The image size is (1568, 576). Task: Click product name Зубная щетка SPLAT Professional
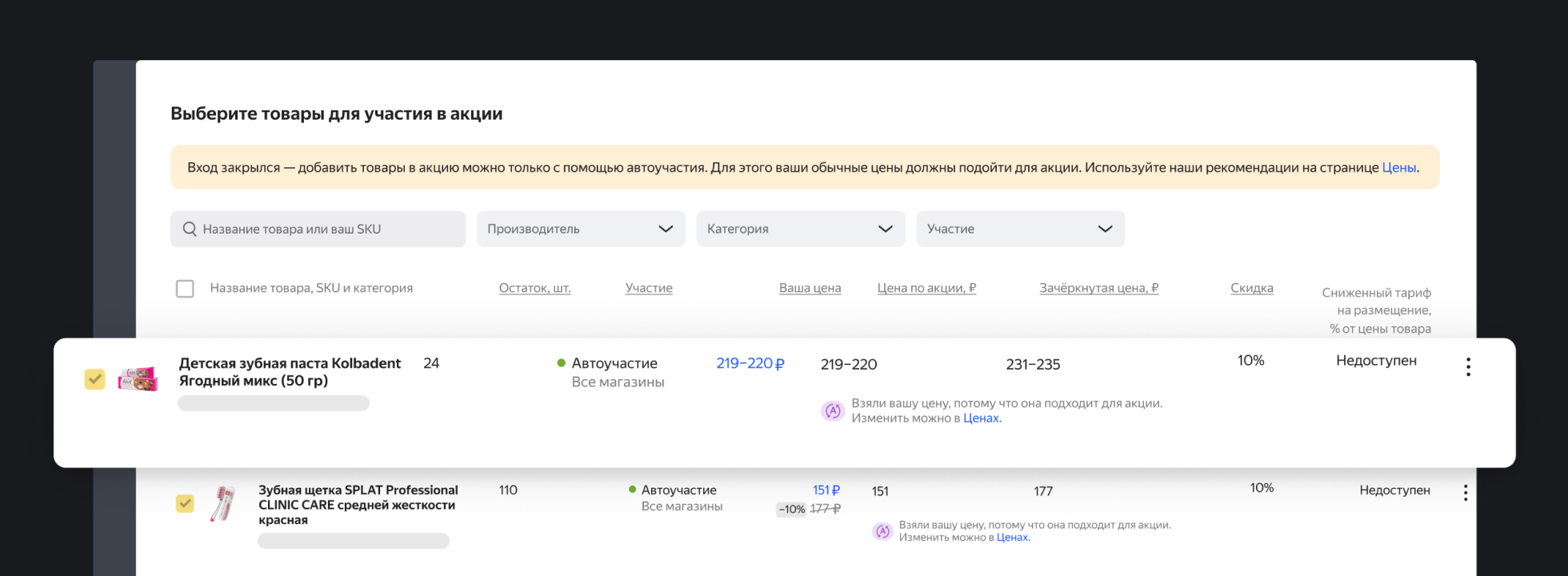click(358, 505)
